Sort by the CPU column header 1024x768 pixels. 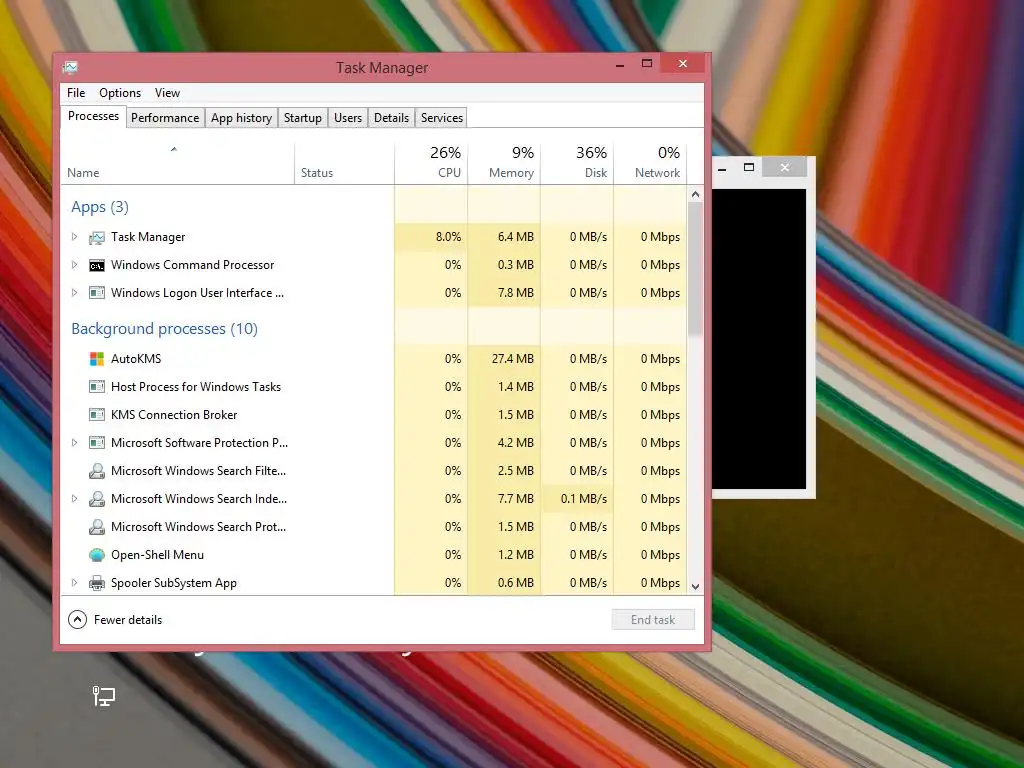[x=431, y=162]
